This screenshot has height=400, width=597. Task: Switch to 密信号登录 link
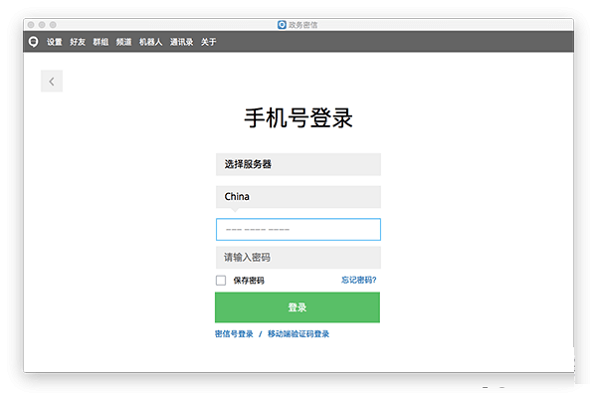[234, 334]
